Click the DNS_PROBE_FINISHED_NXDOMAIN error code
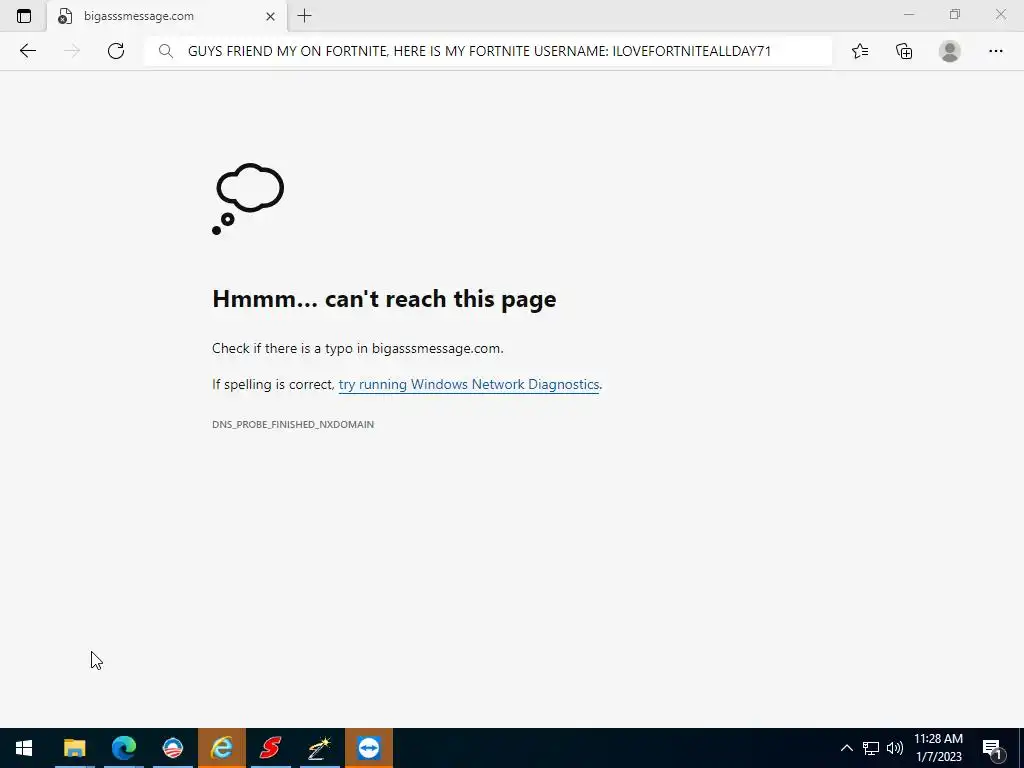This screenshot has width=1024, height=768. pos(293,424)
